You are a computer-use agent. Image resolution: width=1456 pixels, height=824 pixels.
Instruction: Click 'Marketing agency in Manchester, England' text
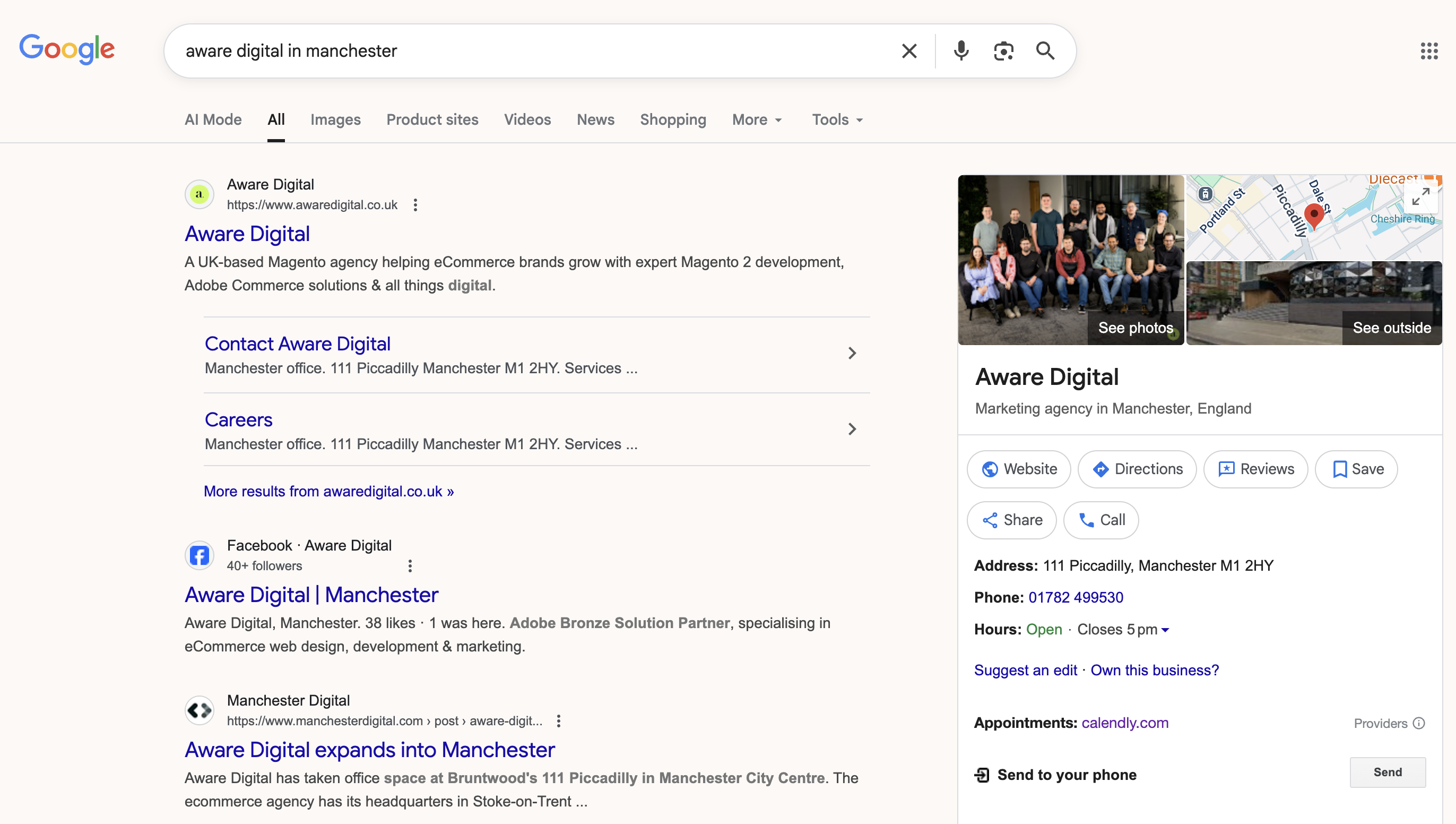(x=1113, y=408)
